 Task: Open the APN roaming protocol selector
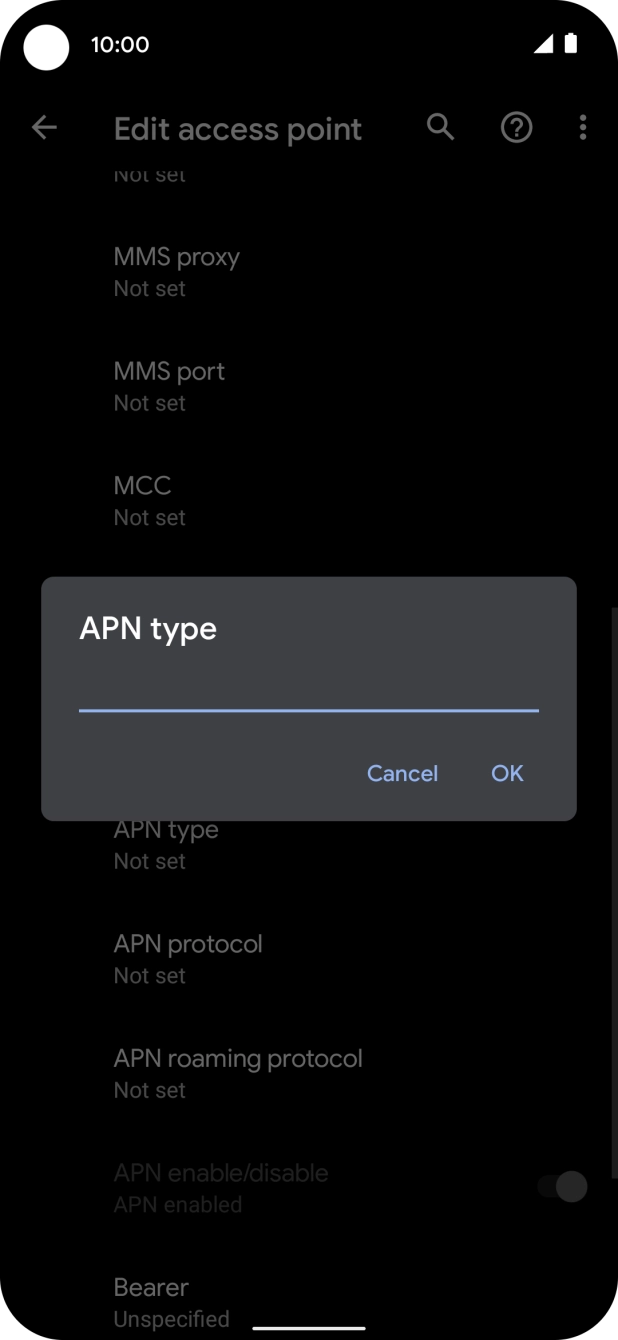pyautogui.click(x=238, y=1072)
